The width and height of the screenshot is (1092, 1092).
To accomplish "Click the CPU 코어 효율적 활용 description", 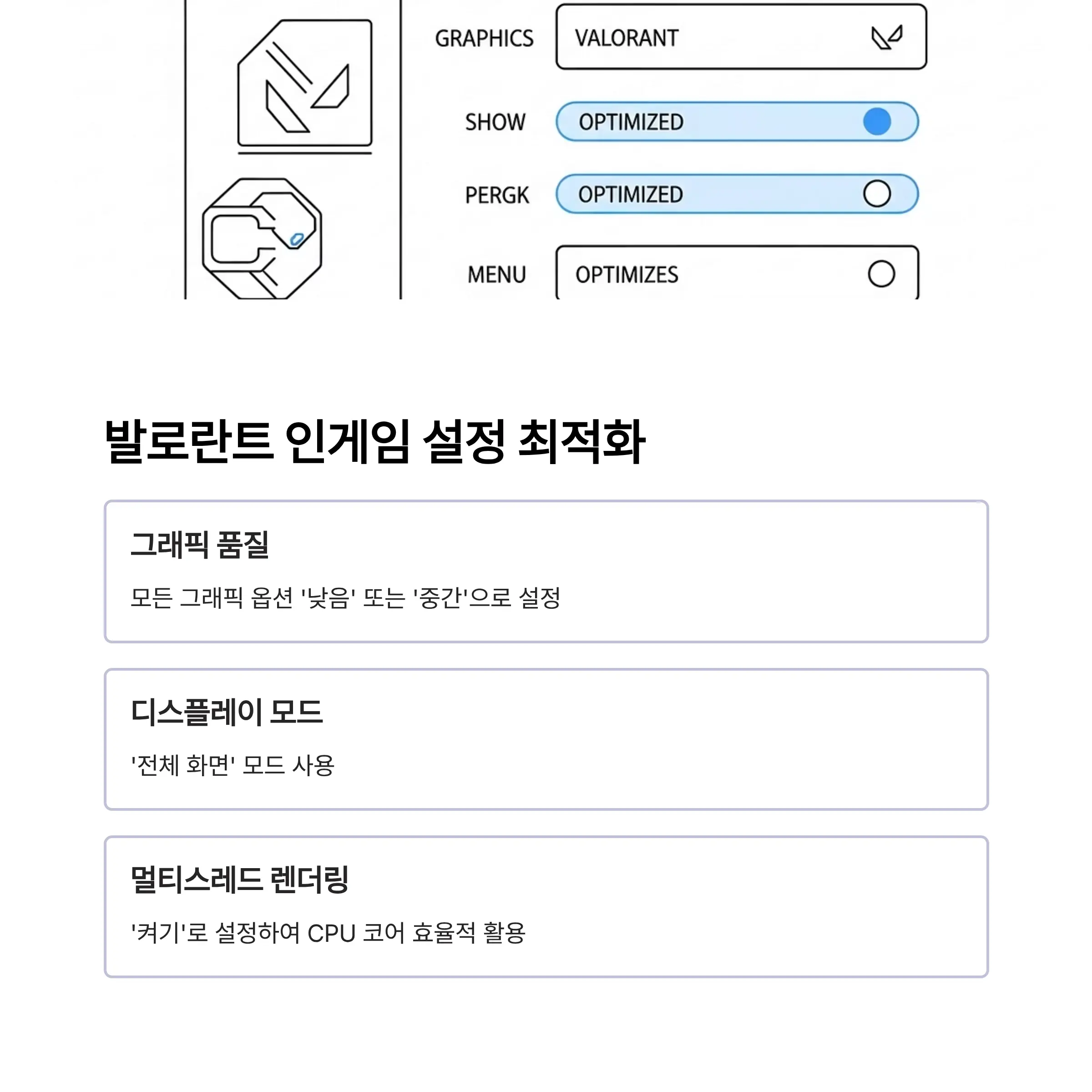I will click(x=417, y=933).
